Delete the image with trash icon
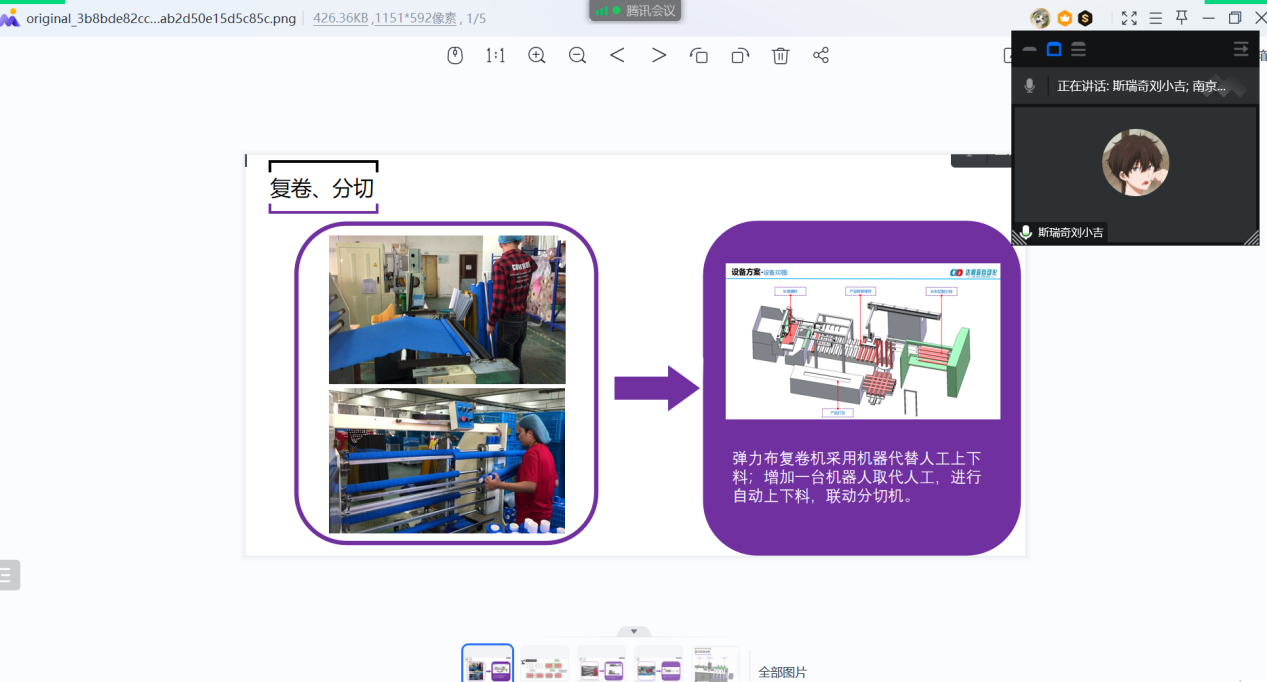This screenshot has height=682, width=1267. click(780, 56)
